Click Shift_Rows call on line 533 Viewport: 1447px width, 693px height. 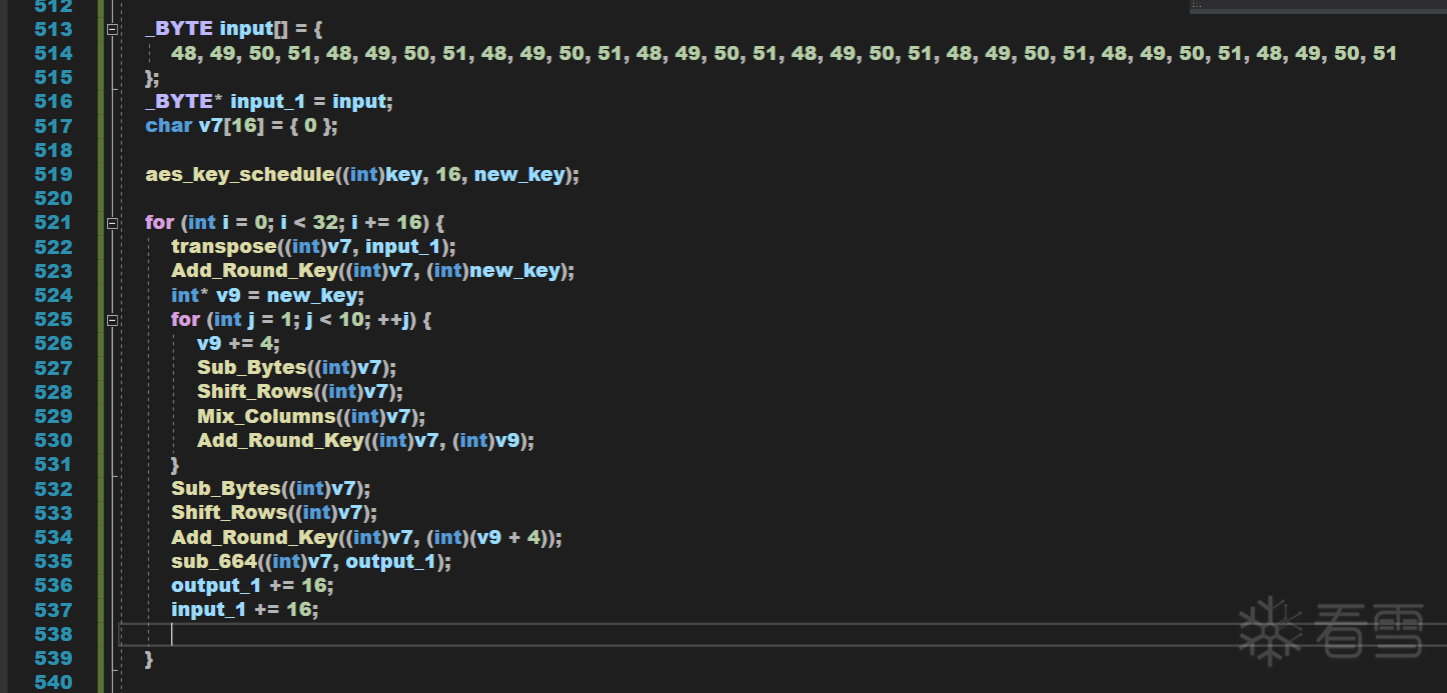click(228, 513)
